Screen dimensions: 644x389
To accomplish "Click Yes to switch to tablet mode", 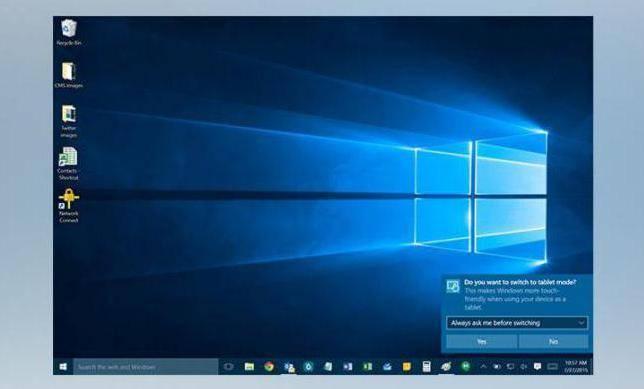I will pyautogui.click(x=481, y=341).
